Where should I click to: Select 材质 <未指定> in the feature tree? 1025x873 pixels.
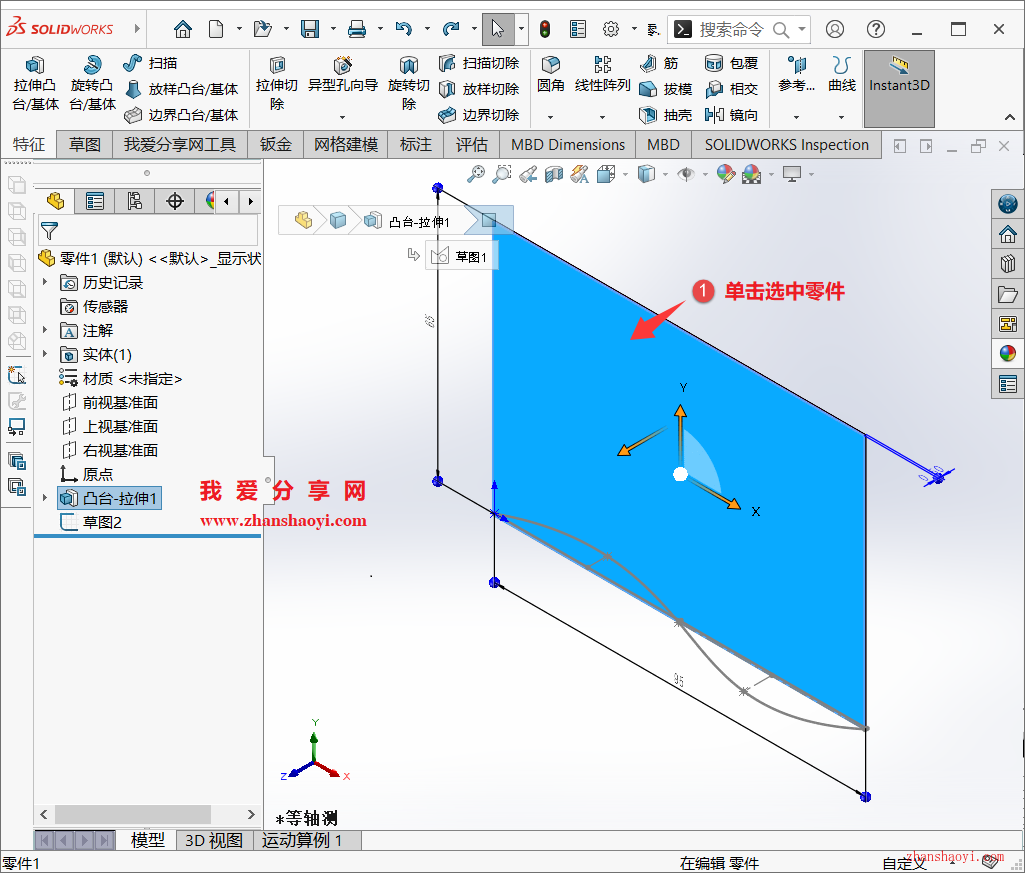[x=120, y=379]
